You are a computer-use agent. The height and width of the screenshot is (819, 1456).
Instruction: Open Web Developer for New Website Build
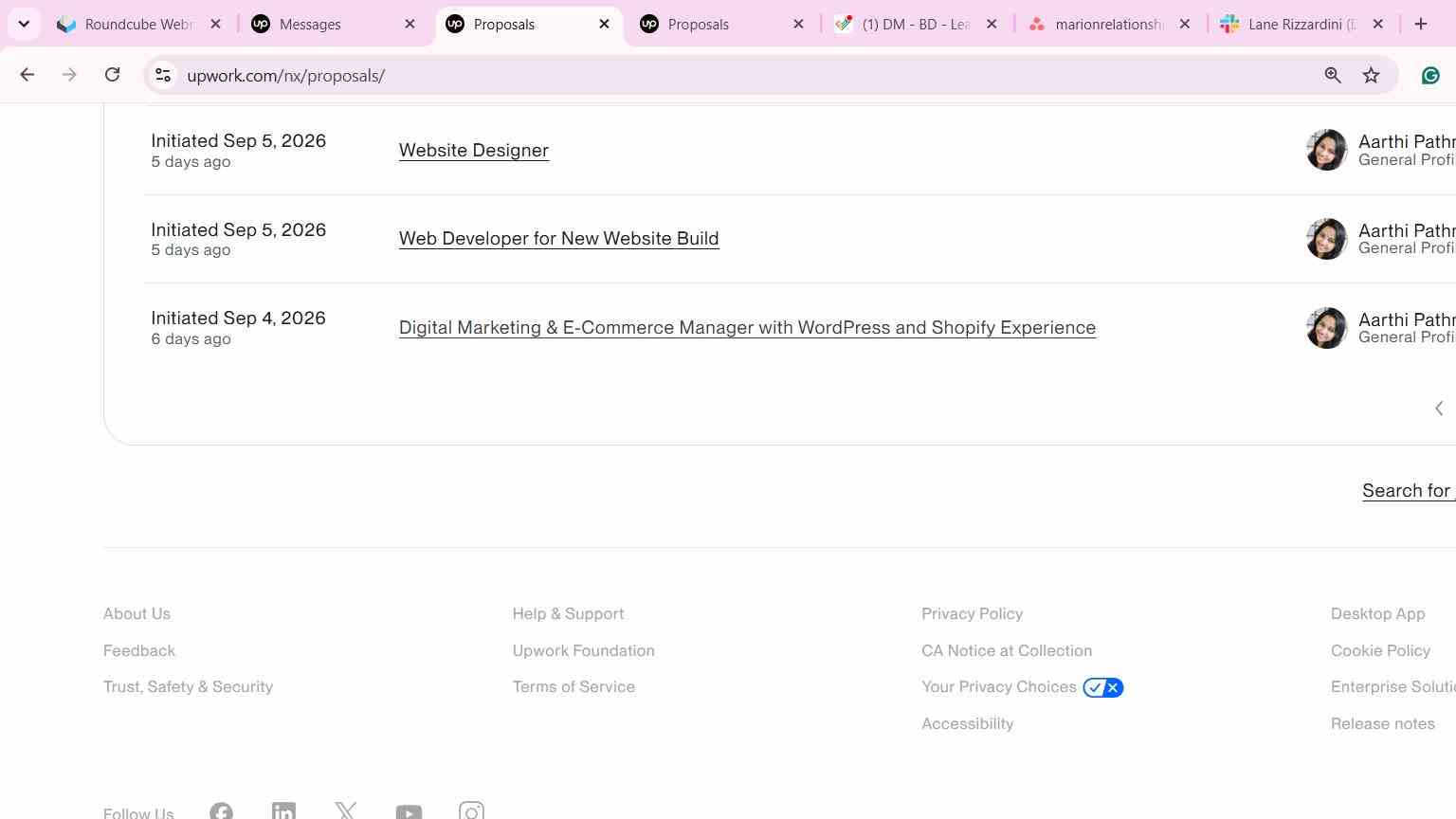click(559, 238)
